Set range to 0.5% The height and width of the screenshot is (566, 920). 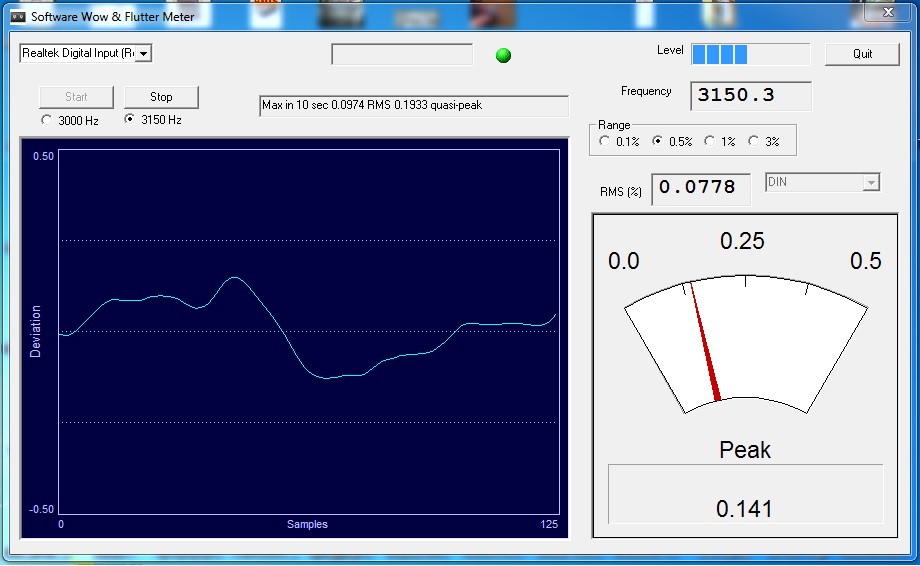click(x=658, y=141)
